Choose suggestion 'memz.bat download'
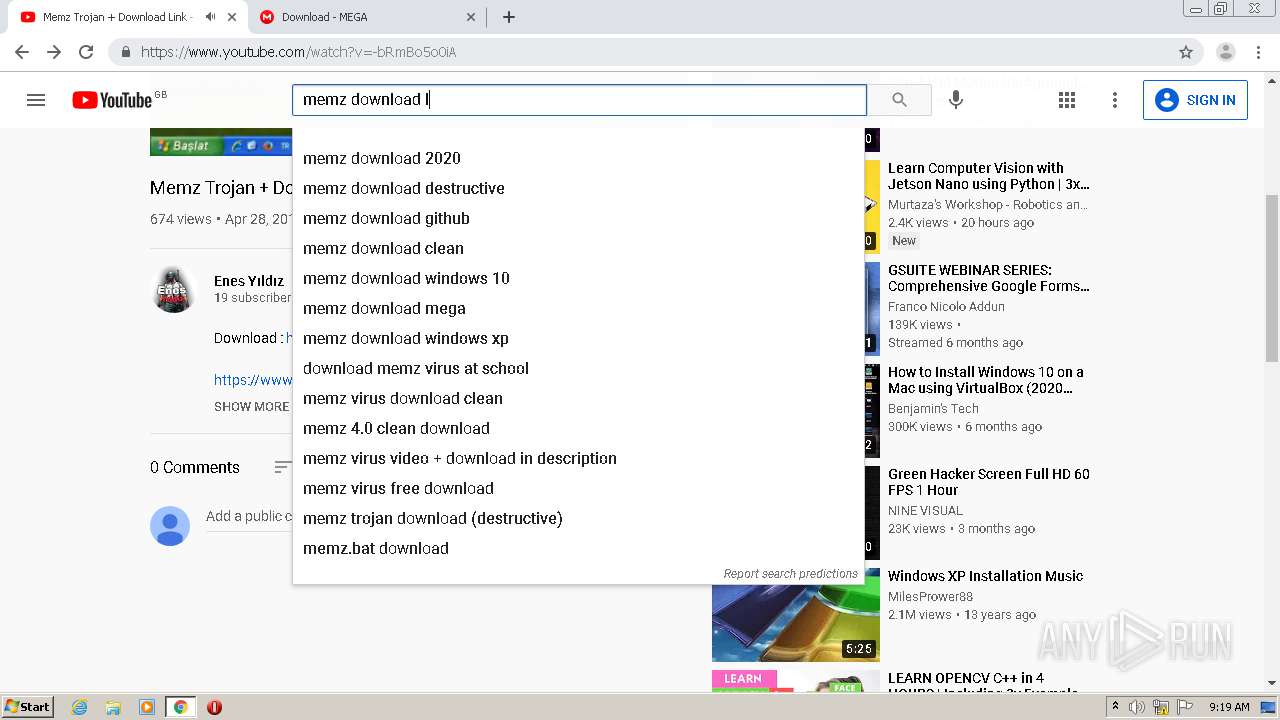The height and width of the screenshot is (720, 1280). click(578, 548)
